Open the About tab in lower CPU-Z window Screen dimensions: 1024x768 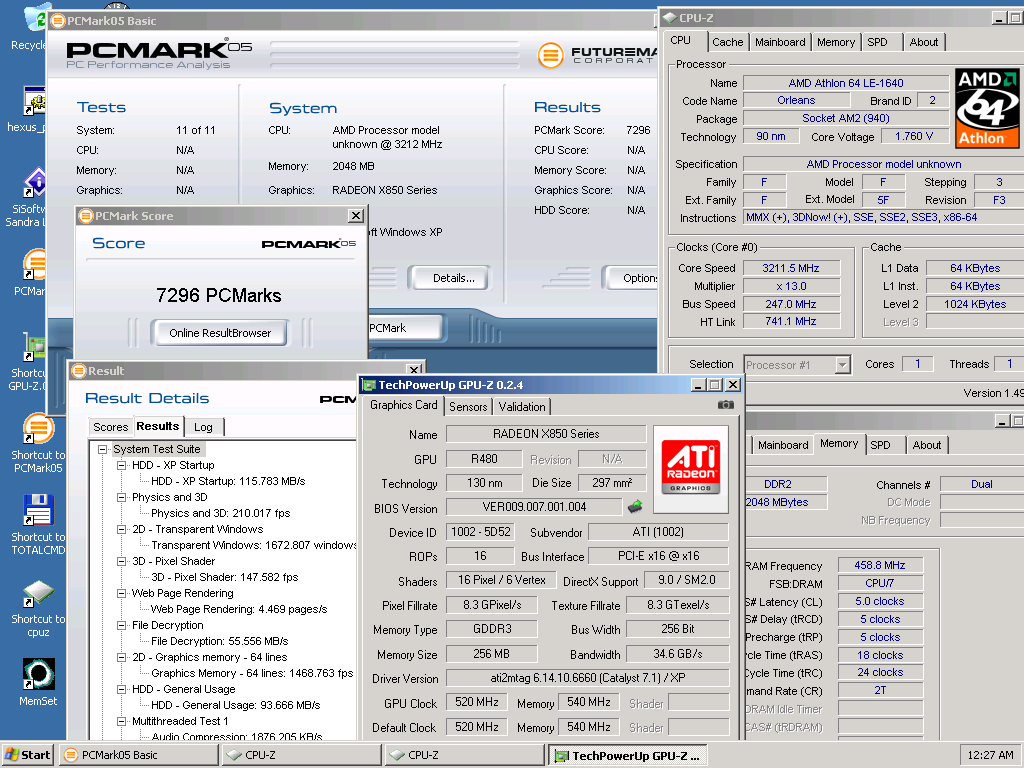pos(927,445)
